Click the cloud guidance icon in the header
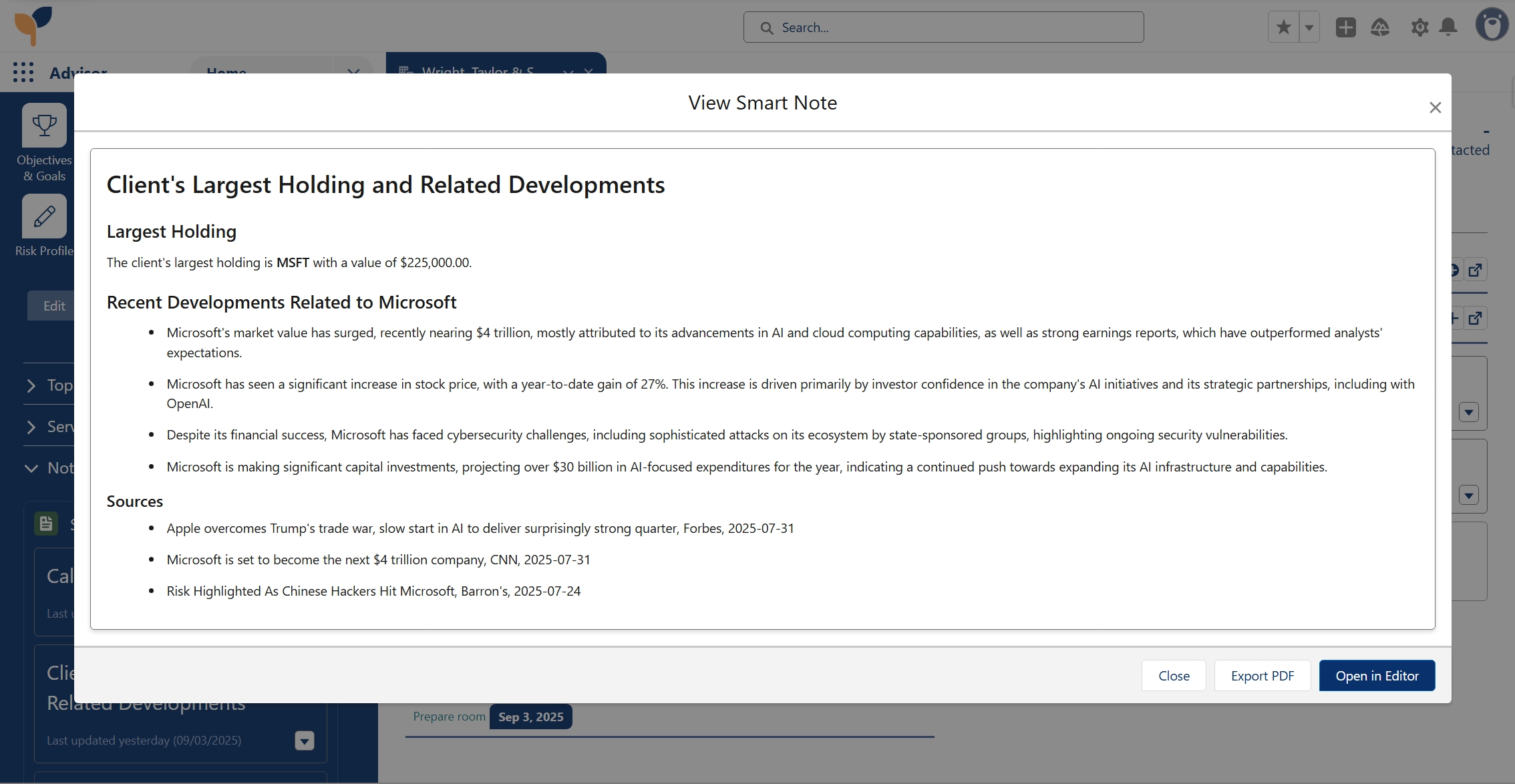This screenshot has width=1515, height=784. (1380, 27)
